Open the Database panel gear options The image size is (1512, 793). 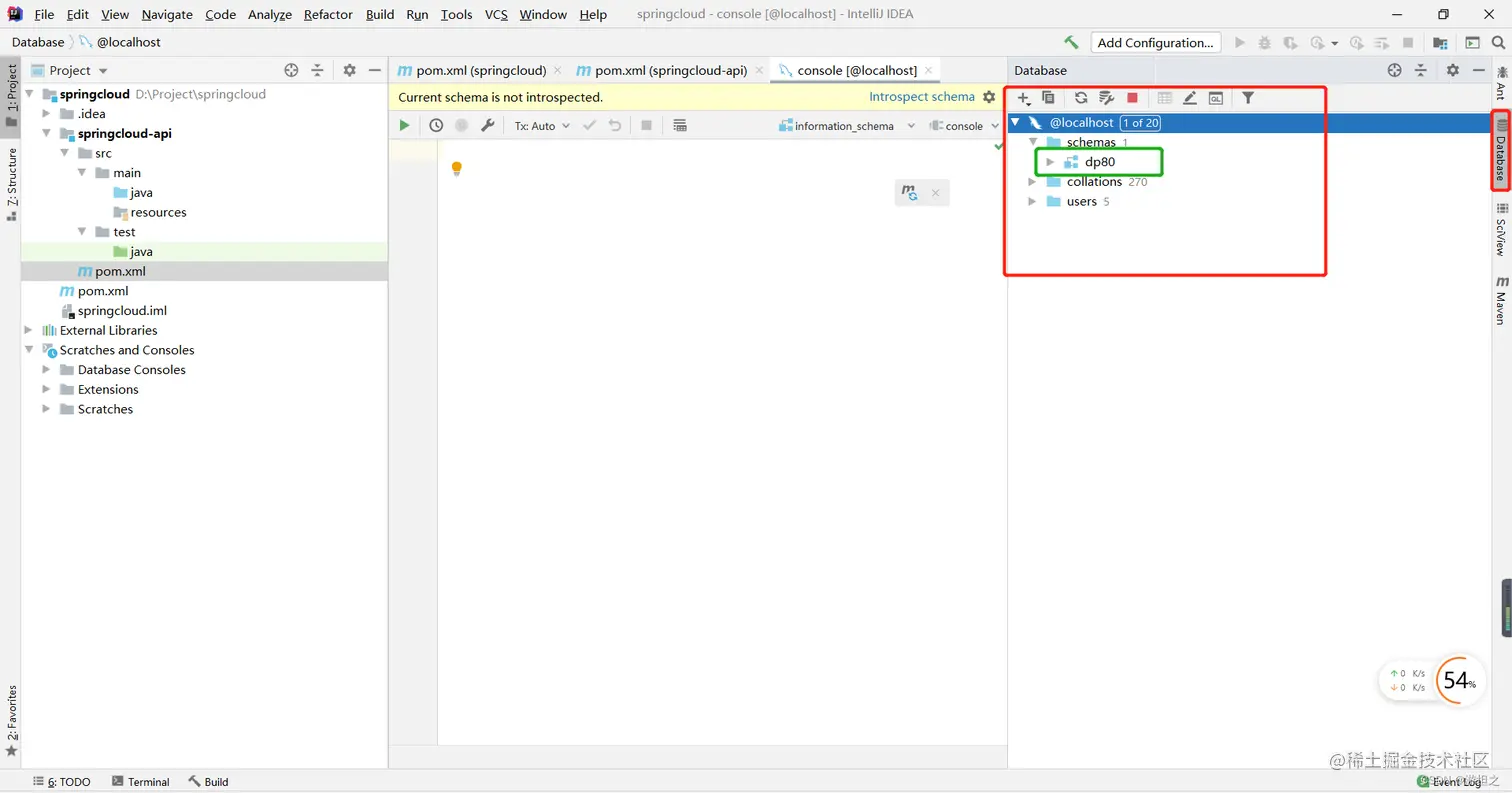[x=1452, y=70]
